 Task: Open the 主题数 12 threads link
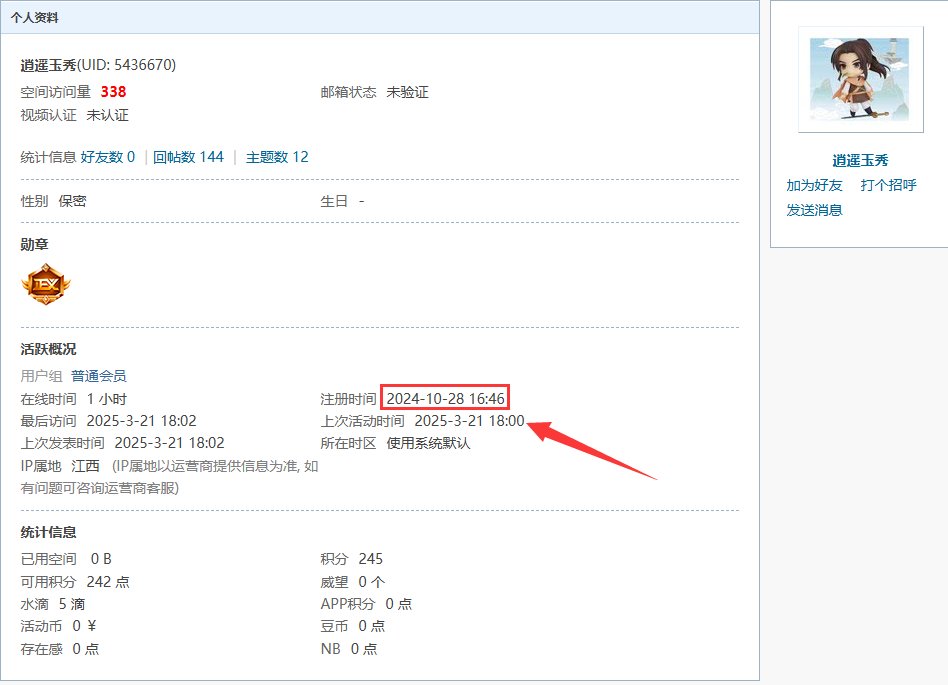[277, 157]
